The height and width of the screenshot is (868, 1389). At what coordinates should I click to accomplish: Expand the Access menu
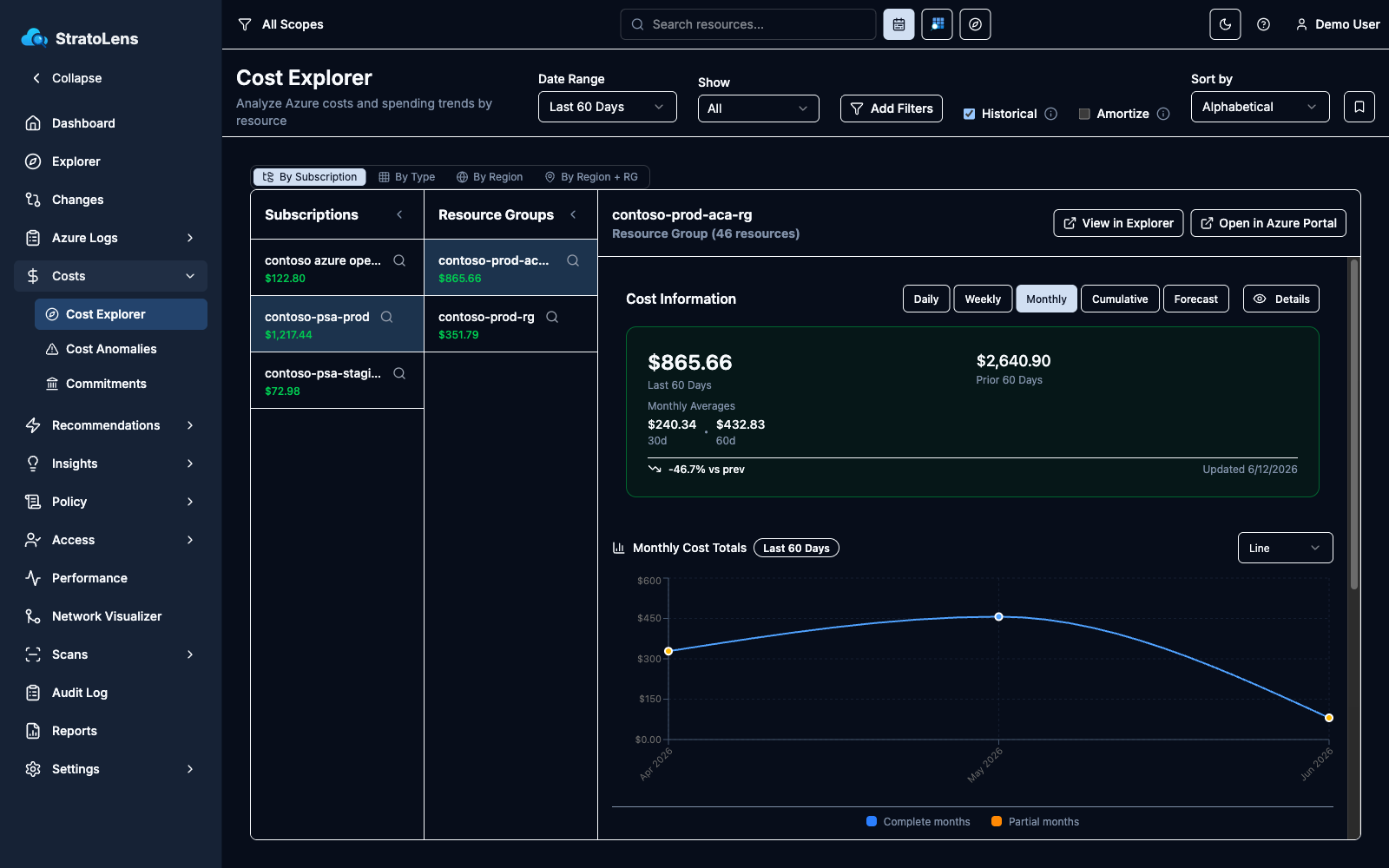click(110, 540)
